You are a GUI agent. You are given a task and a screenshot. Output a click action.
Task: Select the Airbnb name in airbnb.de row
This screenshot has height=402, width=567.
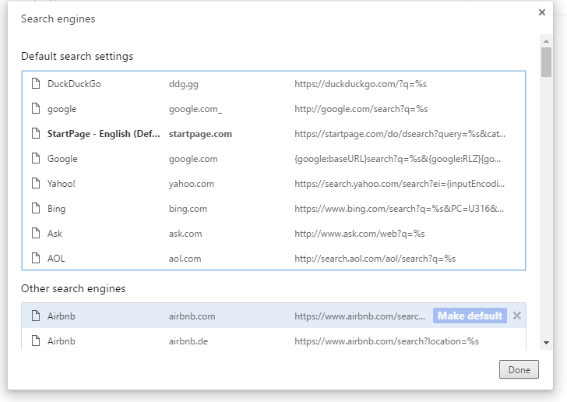coord(61,341)
